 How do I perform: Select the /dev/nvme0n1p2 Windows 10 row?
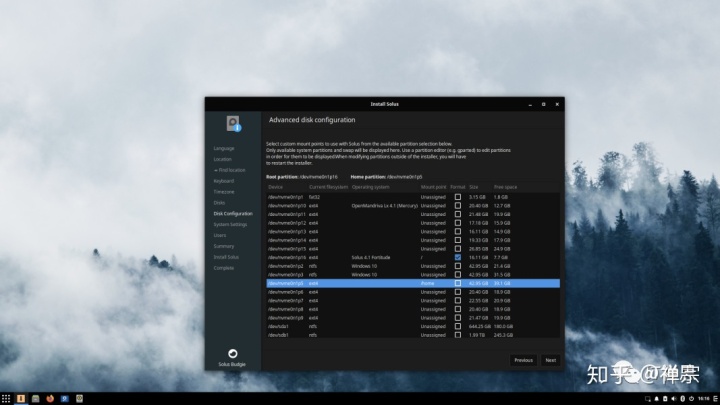click(x=413, y=266)
